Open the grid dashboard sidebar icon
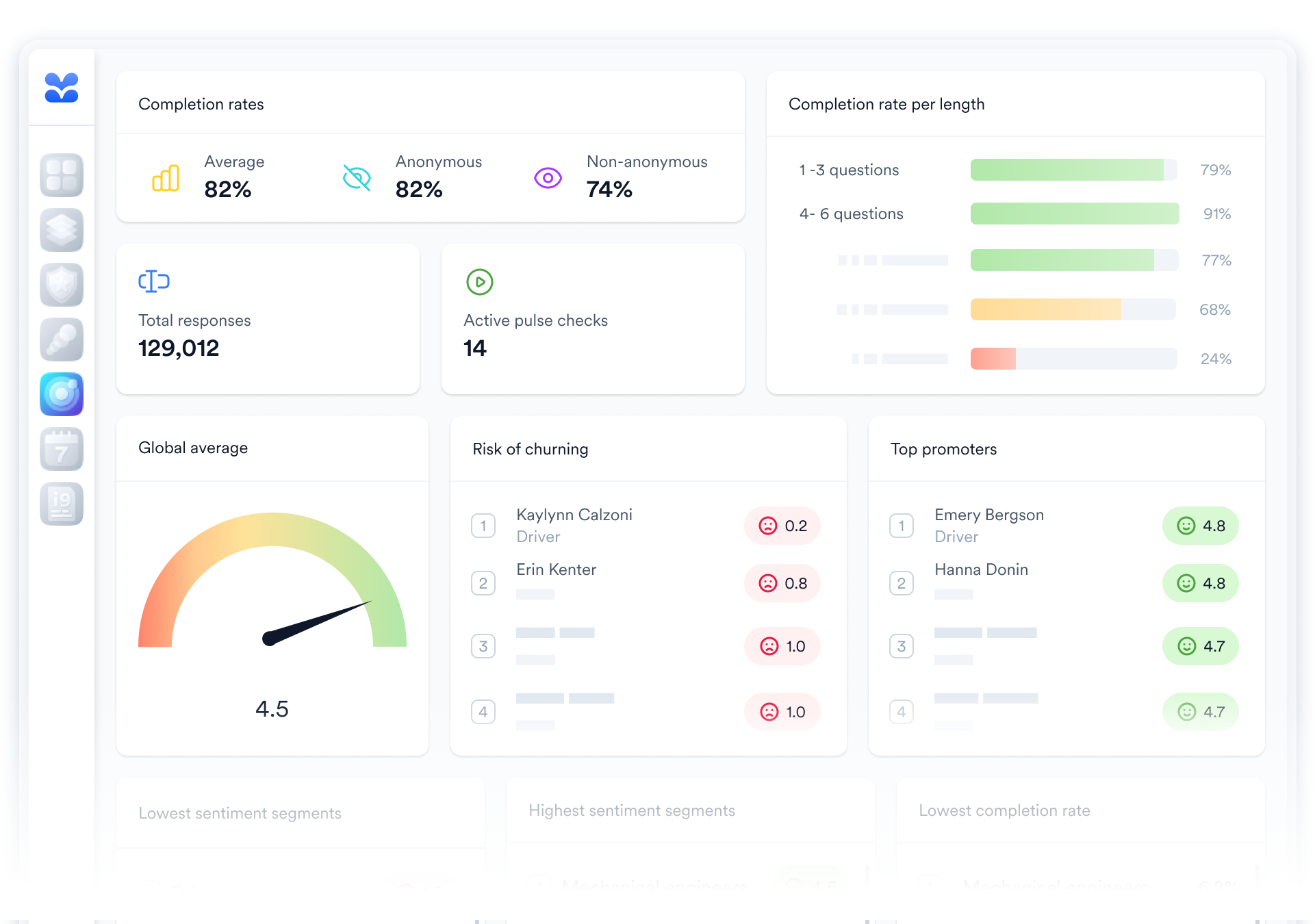 tap(62, 175)
